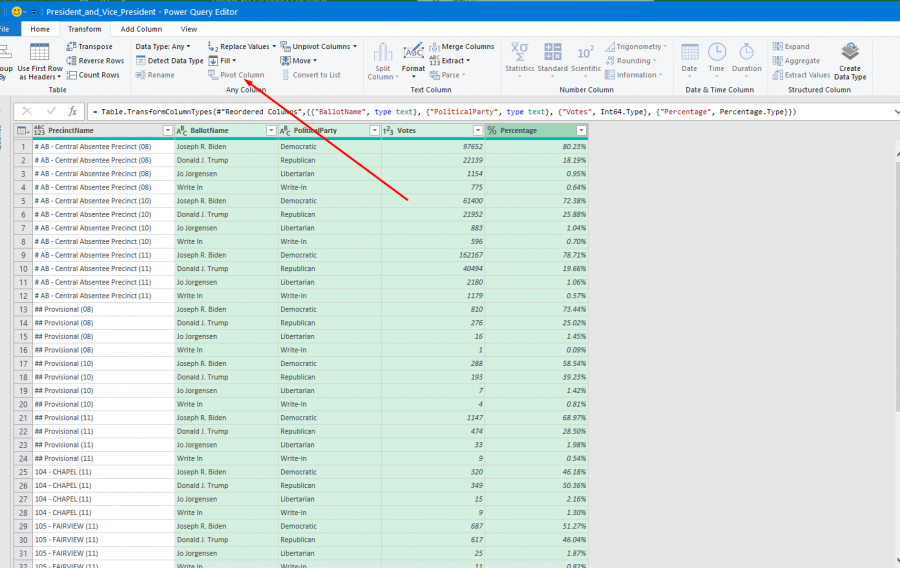
Task: Click cell '104 - CHAPEL (11)' in row 25
Action: pyautogui.click(x=103, y=472)
